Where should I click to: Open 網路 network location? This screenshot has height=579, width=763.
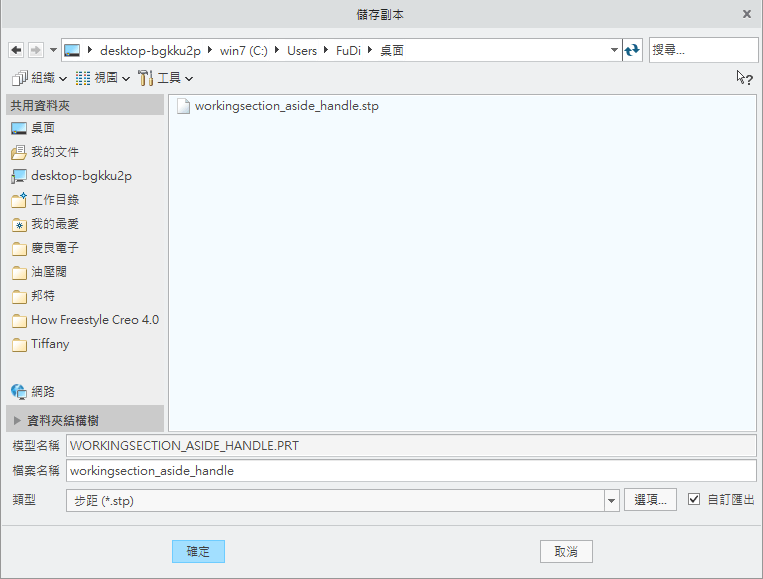(x=42, y=392)
